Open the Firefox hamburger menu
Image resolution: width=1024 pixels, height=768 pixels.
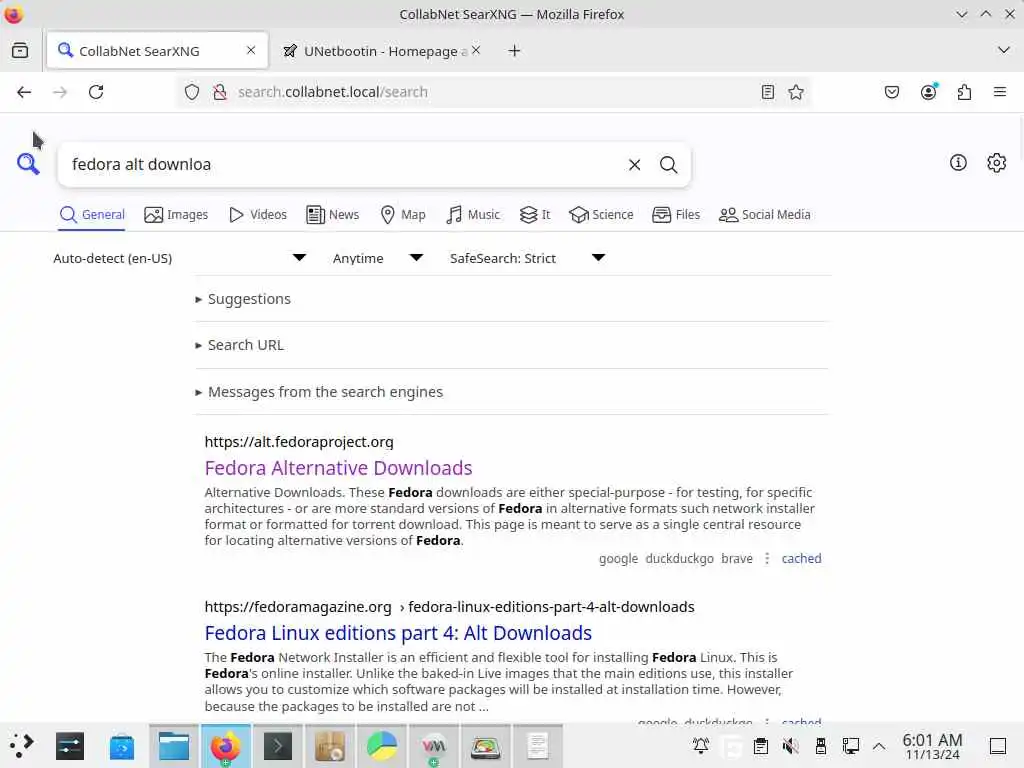coord(1000,92)
